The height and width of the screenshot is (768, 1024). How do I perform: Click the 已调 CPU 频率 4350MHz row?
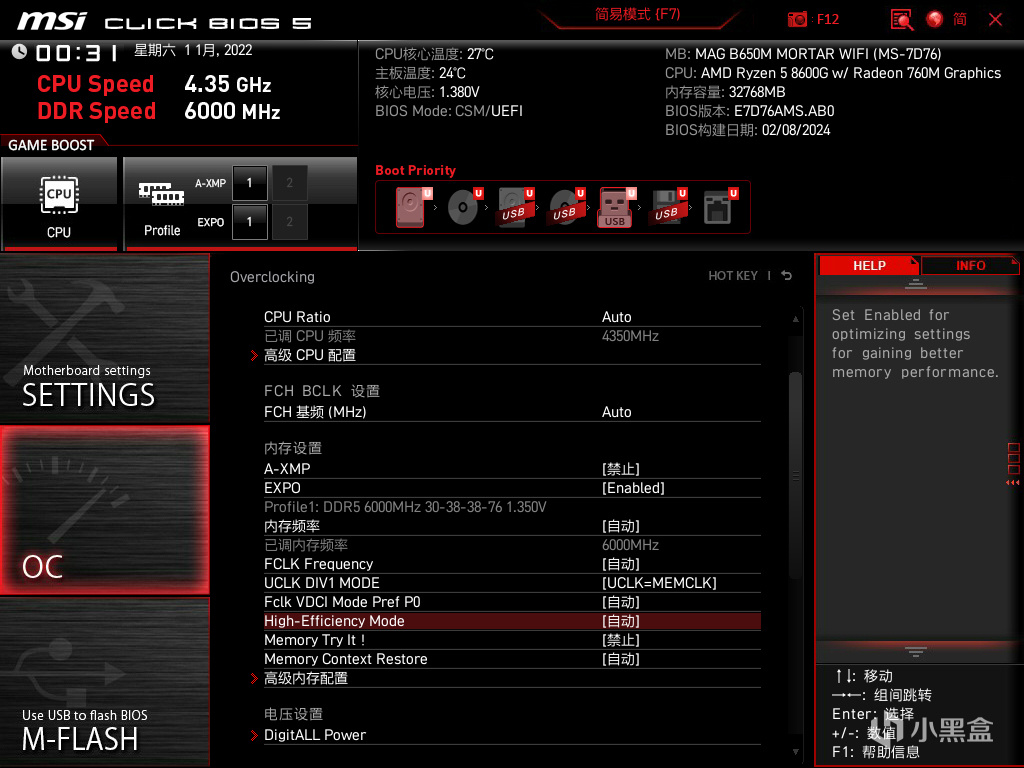coord(512,336)
